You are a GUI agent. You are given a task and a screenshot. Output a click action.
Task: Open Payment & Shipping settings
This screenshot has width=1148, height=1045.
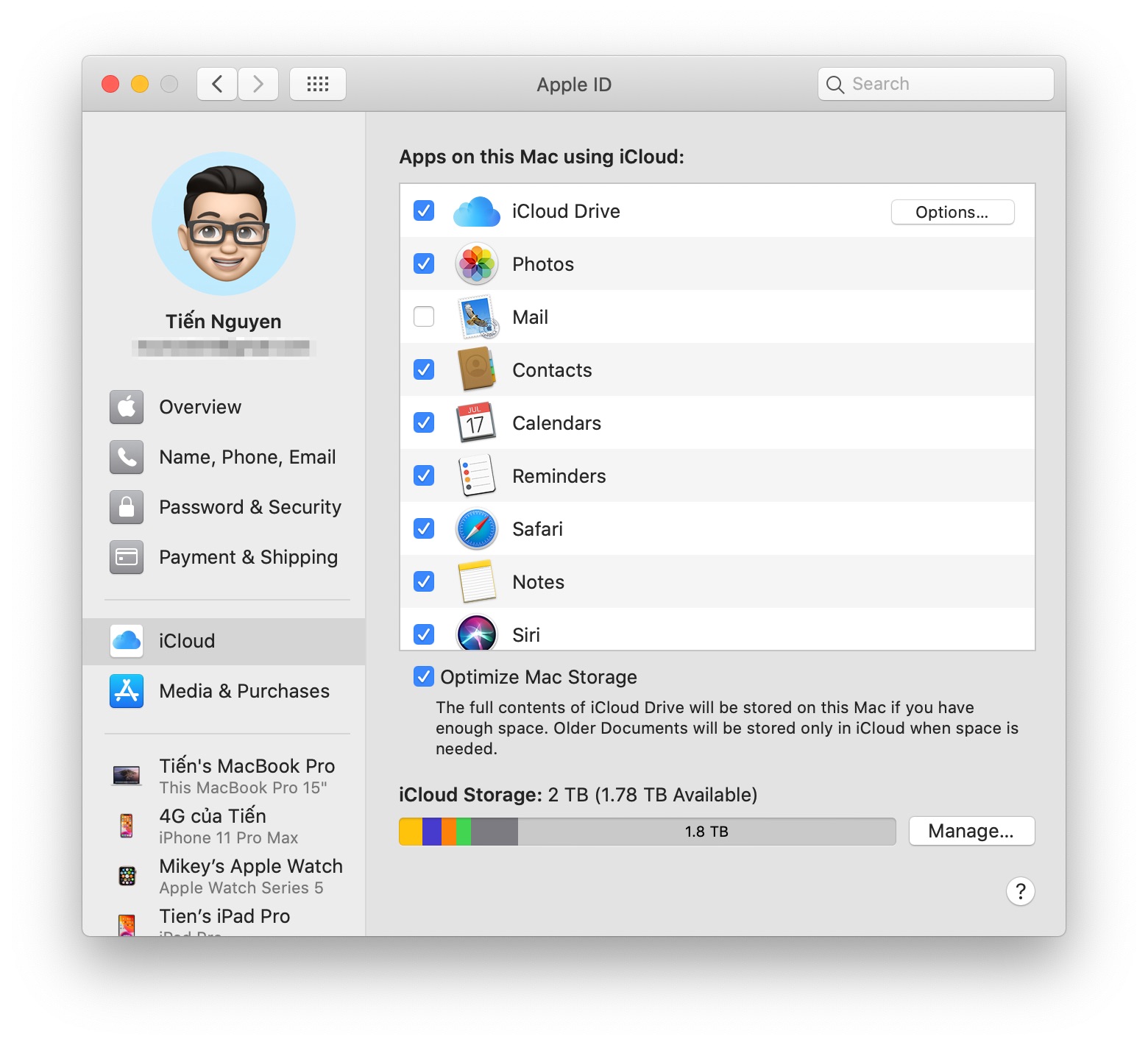click(224, 557)
